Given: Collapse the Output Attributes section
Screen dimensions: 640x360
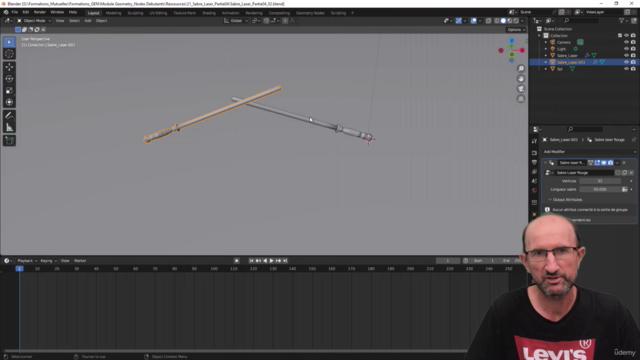Looking at the screenshot, I should (x=550, y=200).
